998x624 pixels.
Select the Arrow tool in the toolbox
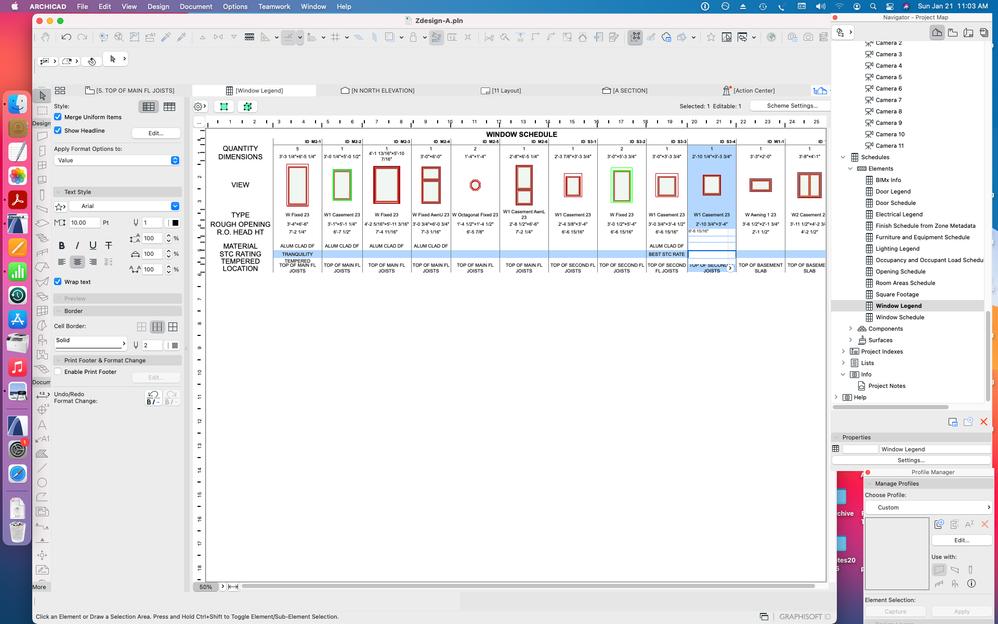[x=43, y=95]
